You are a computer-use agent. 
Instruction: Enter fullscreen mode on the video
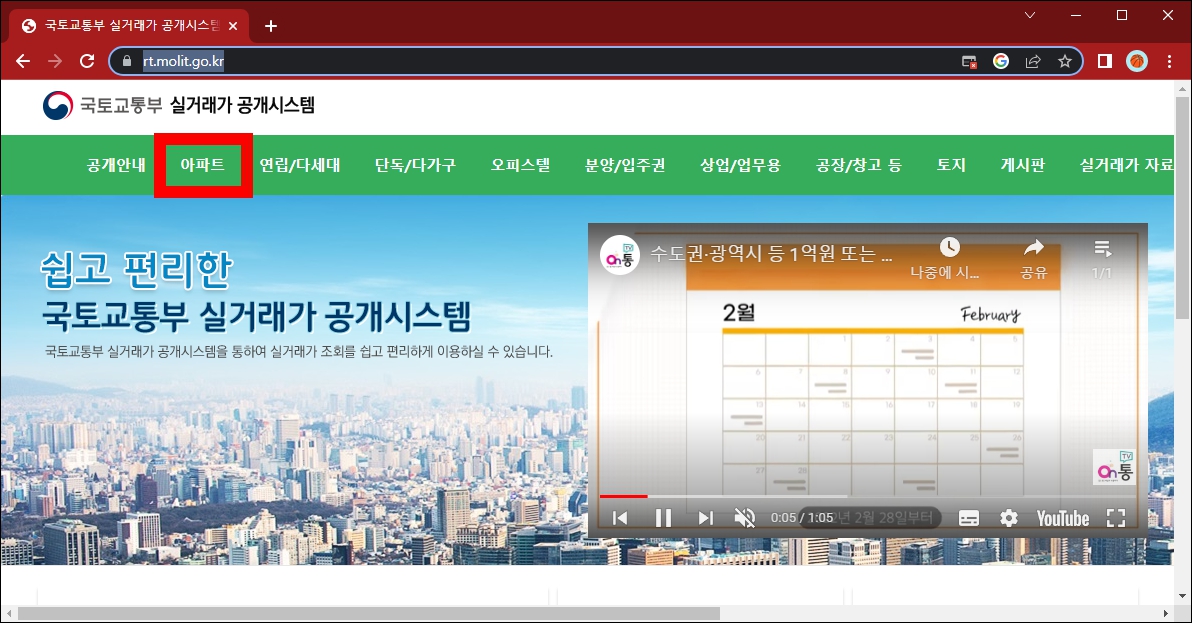click(x=1117, y=518)
